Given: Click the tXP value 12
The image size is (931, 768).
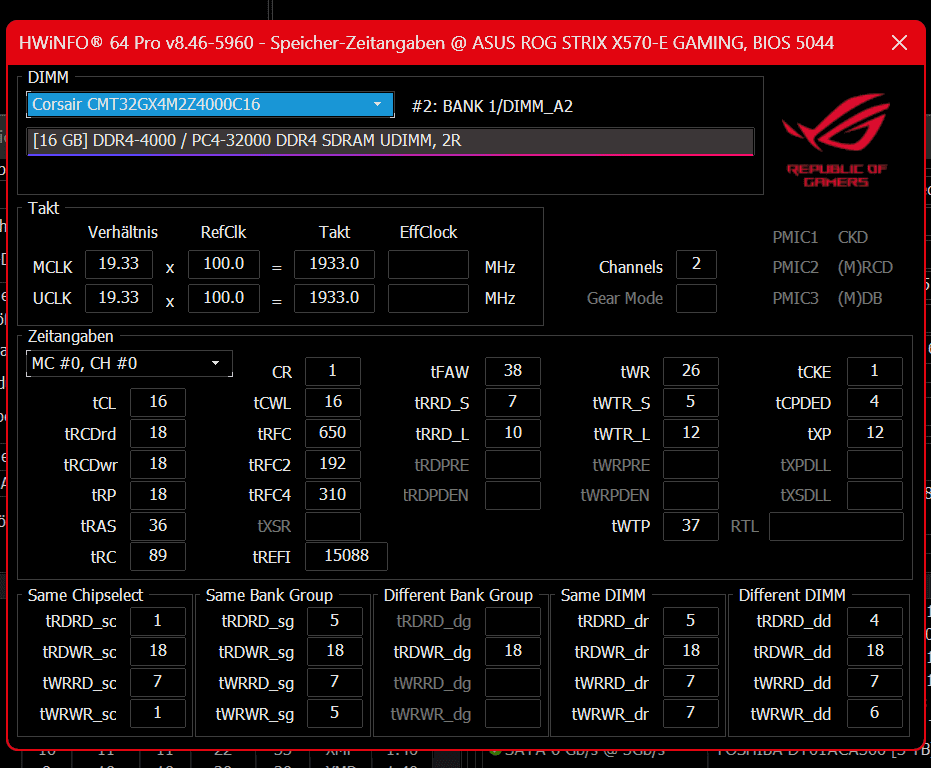Looking at the screenshot, I should click(x=875, y=433).
